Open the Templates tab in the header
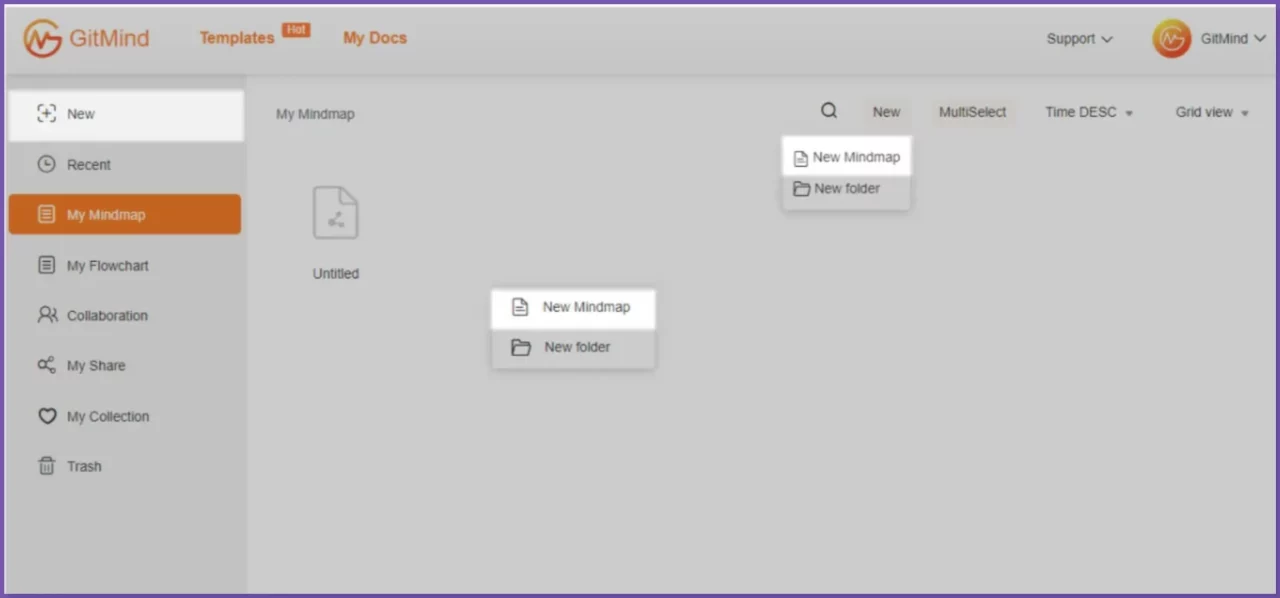This screenshot has width=1280, height=598. pyautogui.click(x=237, y=38)
